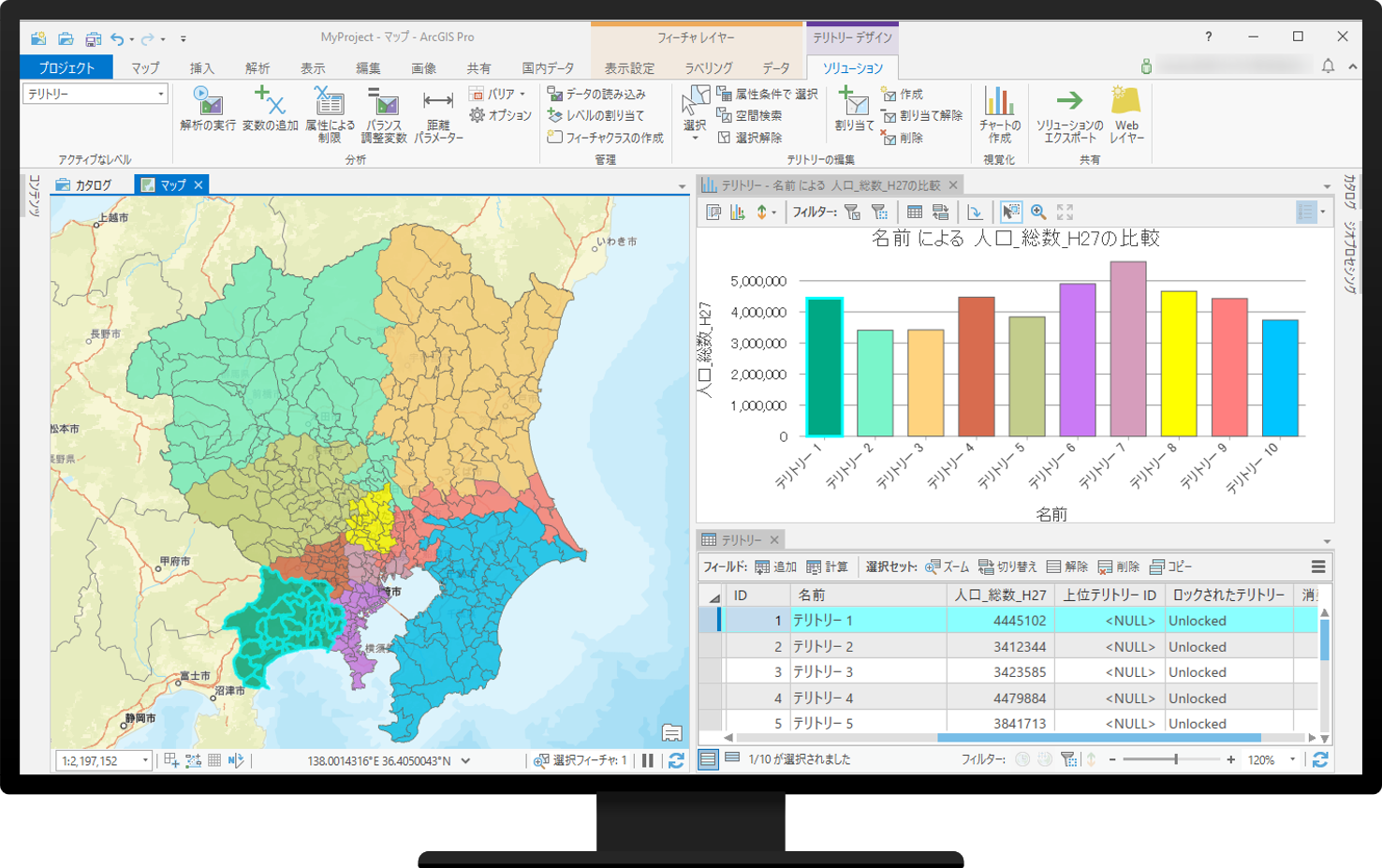Switch to 解析 analysis ribbon tab
This screenshot has height=868, width=1382.
[x=257, y=67]
